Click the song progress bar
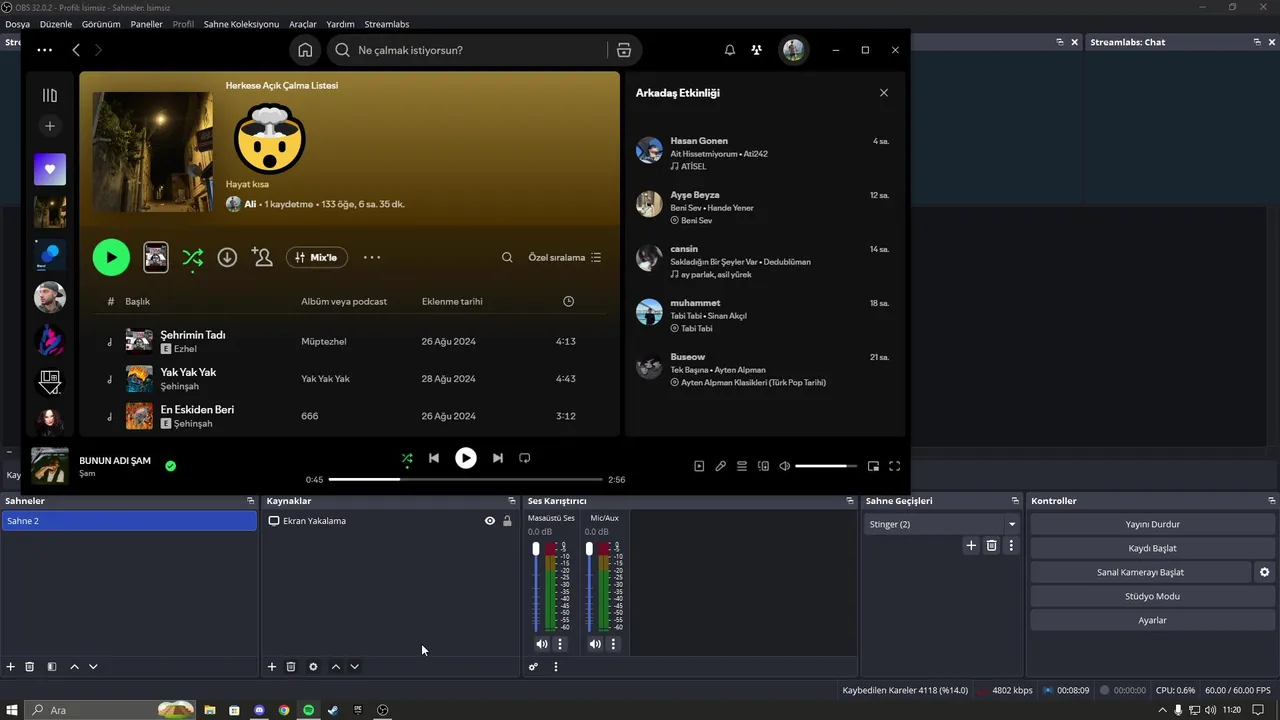The image size is (1280, 720). (x=465, y=480)
